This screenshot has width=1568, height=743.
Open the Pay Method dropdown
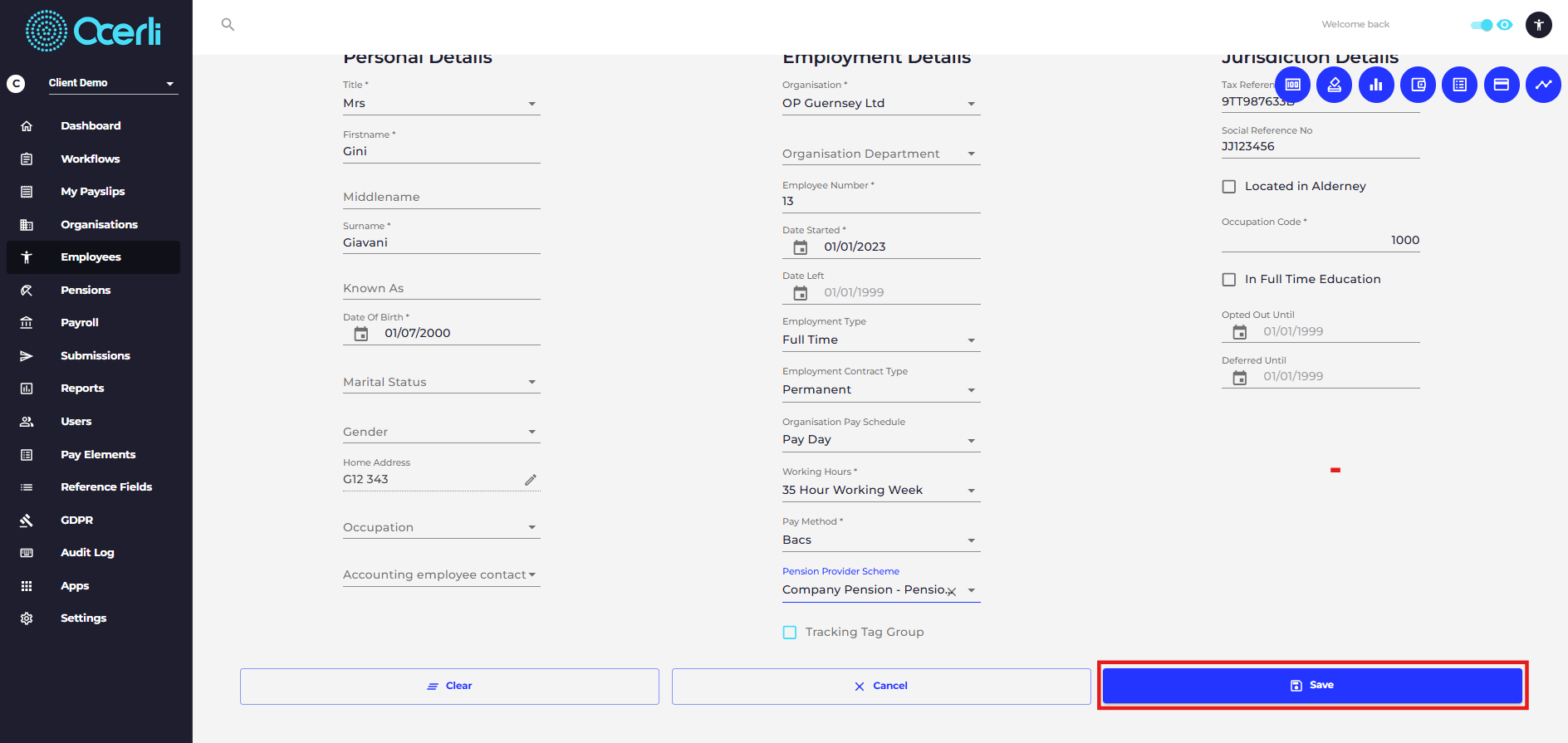pos(880,540)
